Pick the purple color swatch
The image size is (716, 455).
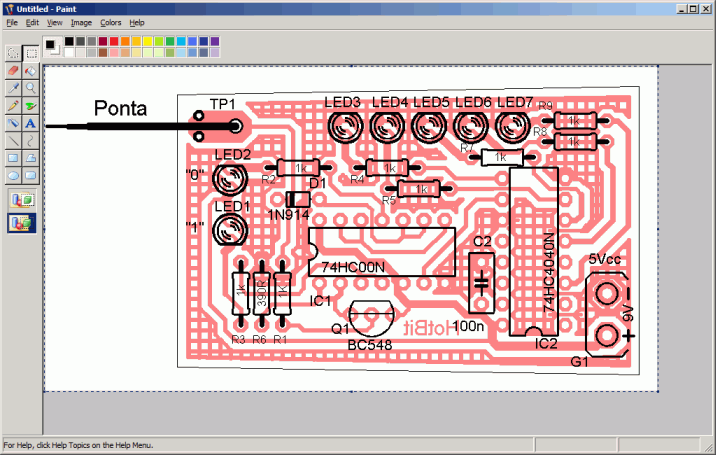[x=215, y=42]
